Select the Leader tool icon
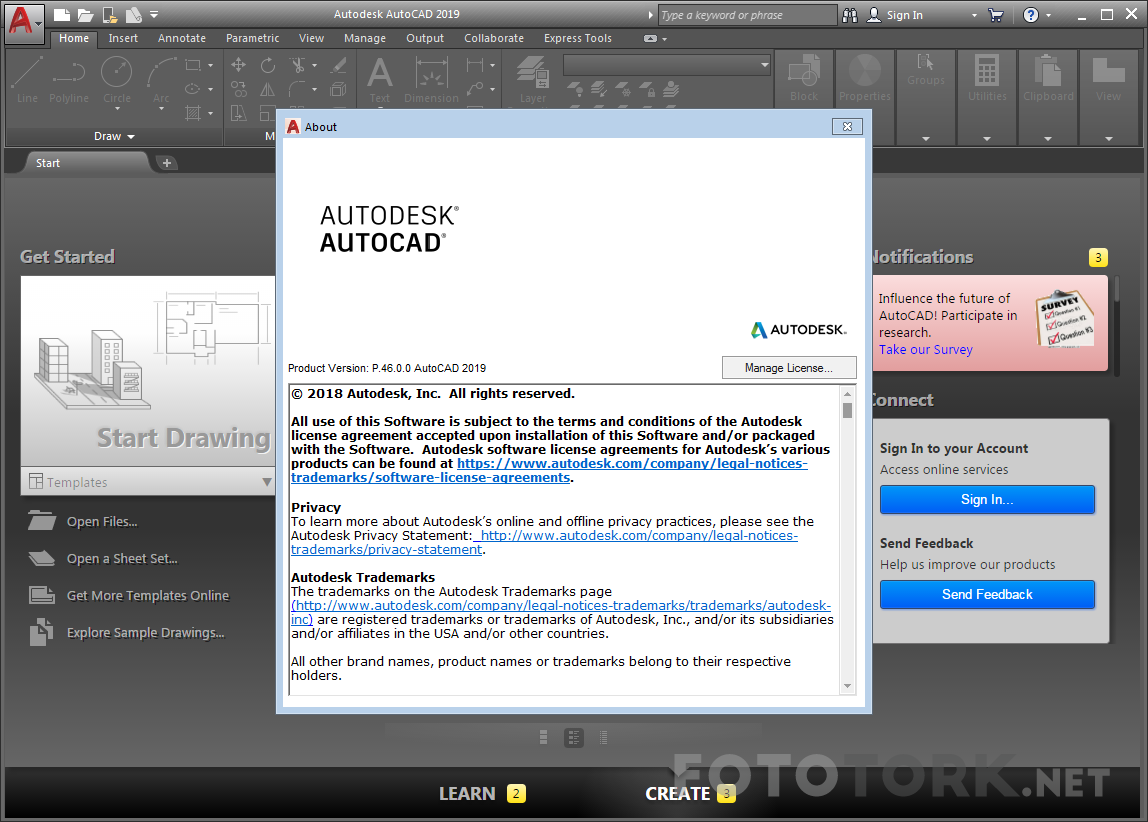 [475, 89]
